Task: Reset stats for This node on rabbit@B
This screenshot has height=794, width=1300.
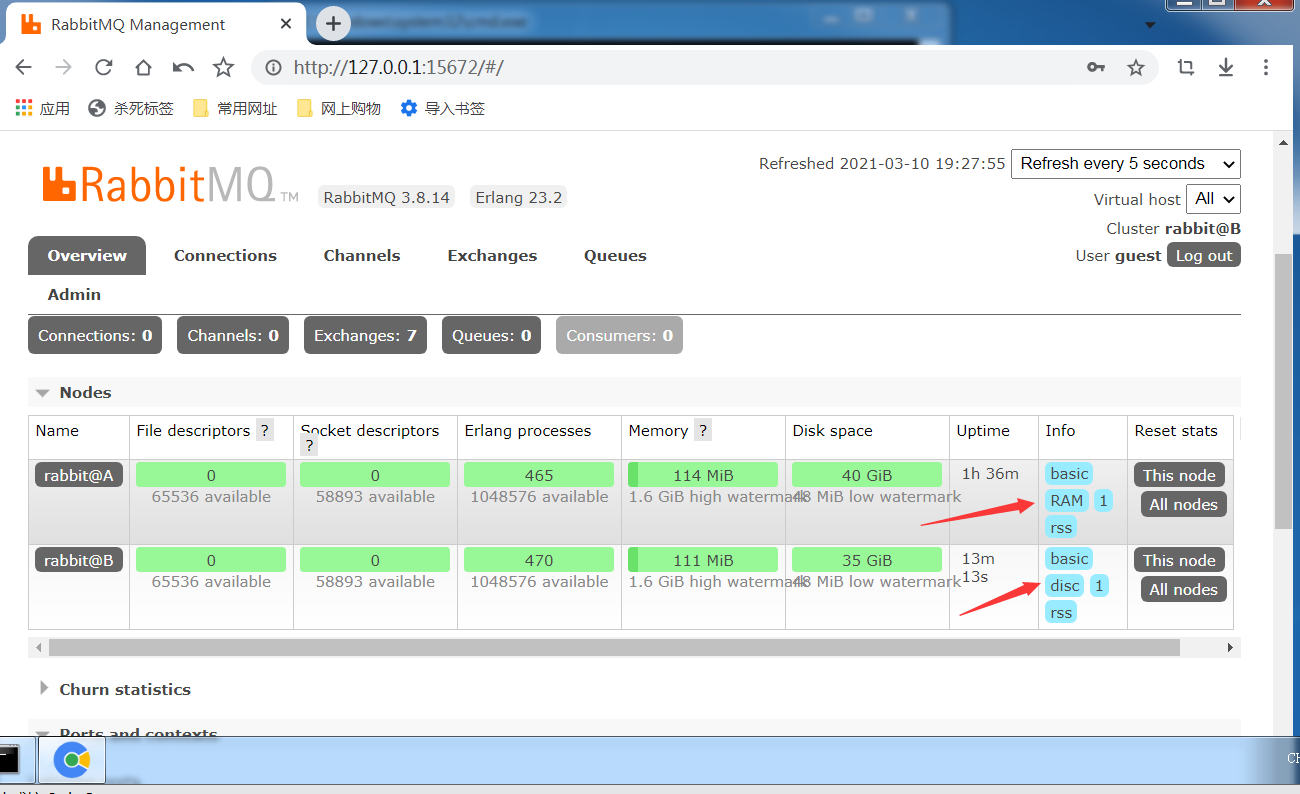Action: (1179, 560)
